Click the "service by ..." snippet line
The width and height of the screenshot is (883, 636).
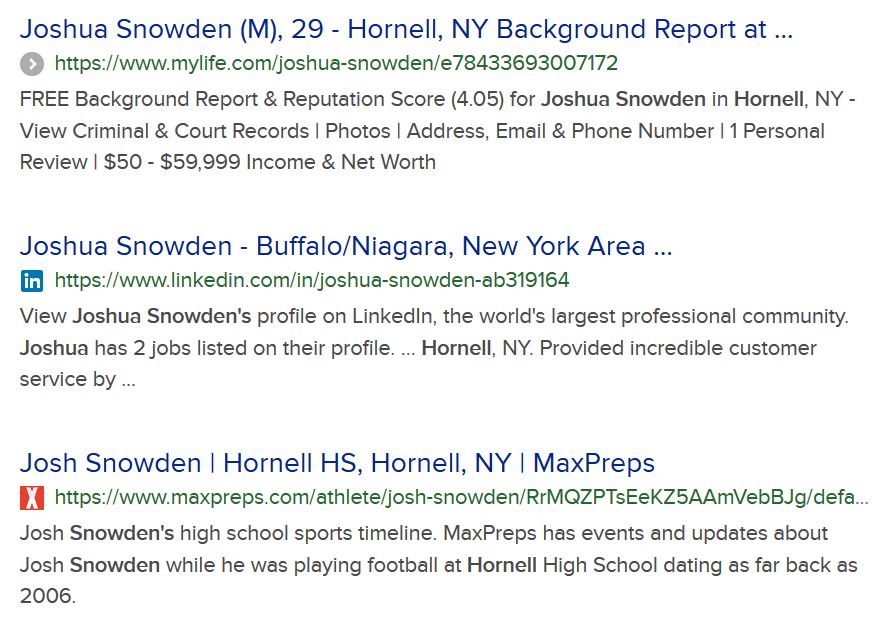(76, 380)
